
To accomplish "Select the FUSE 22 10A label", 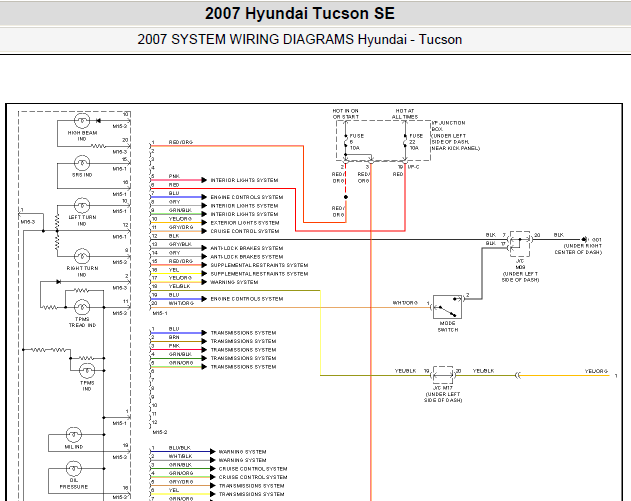I will click(416, 142).
